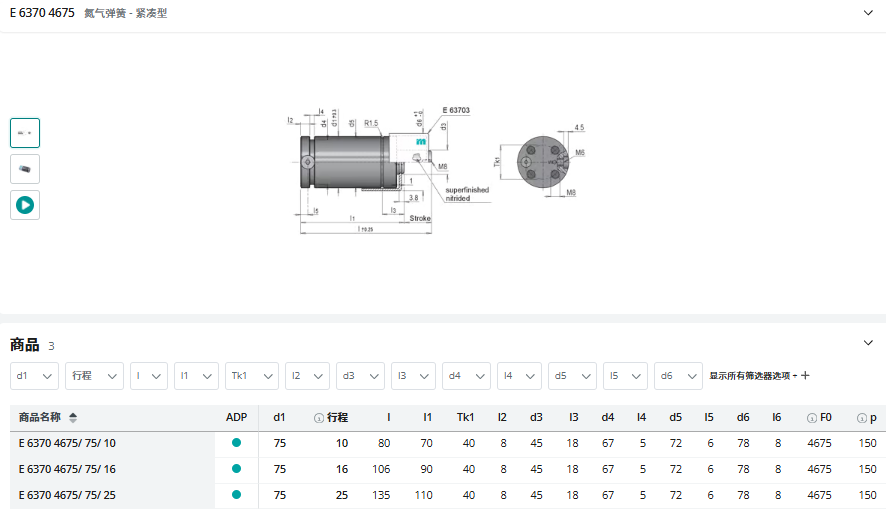Image resolution: width=886 pixels, height=509 pixels.
Task: Click the E 6370 4675 product title
Action: [42, 13]
